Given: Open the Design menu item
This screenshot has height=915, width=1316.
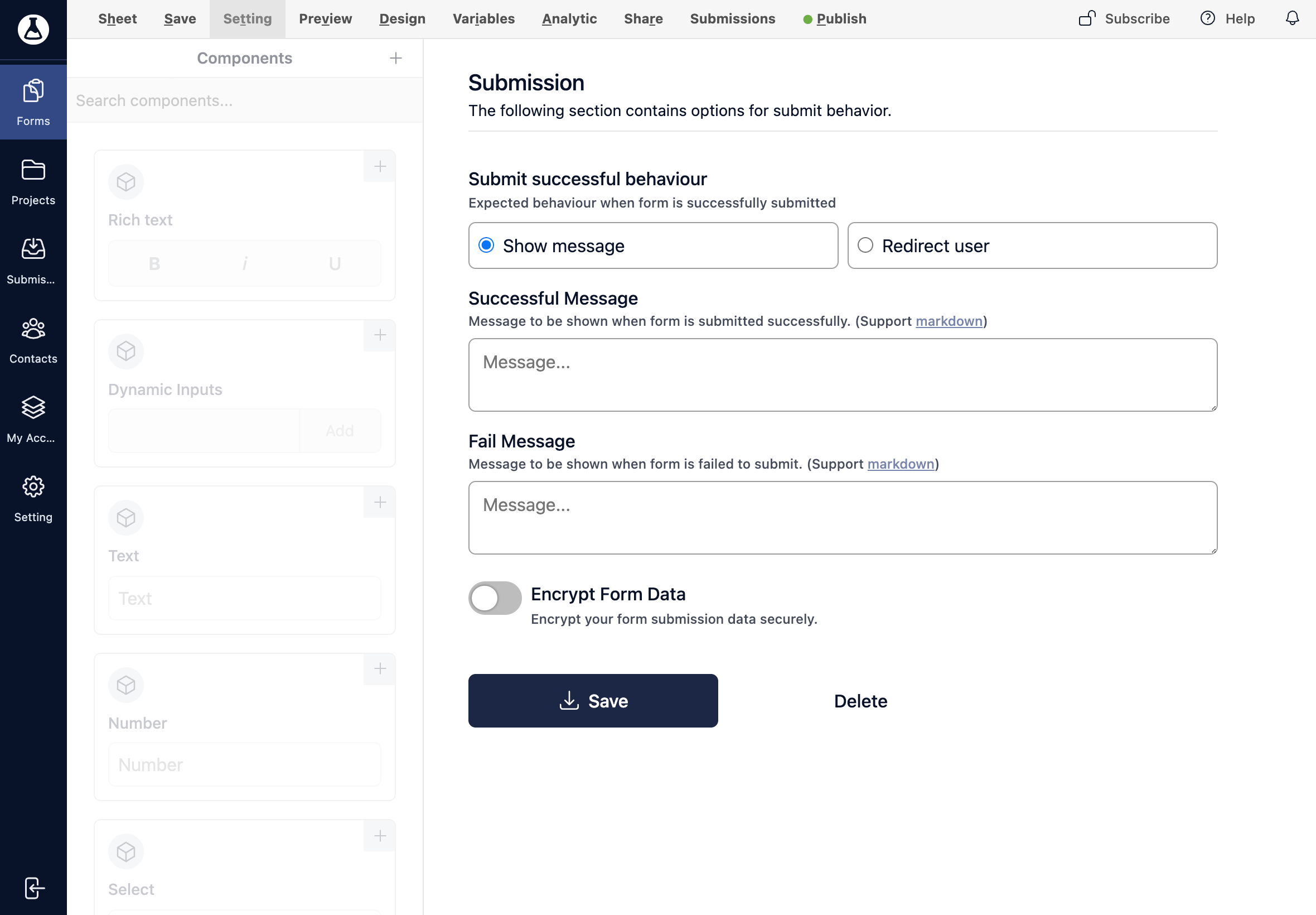Looking at the screenshot, I should (x=402, y=19).
